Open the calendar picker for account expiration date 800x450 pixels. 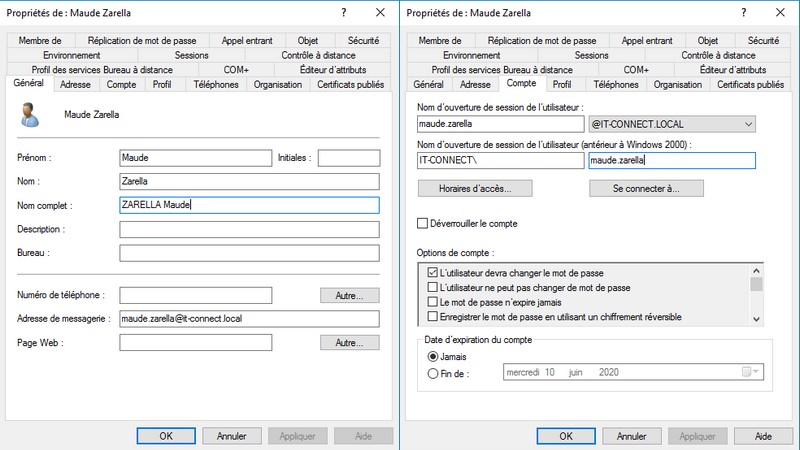pyautogui.click(x=750, y=372)
